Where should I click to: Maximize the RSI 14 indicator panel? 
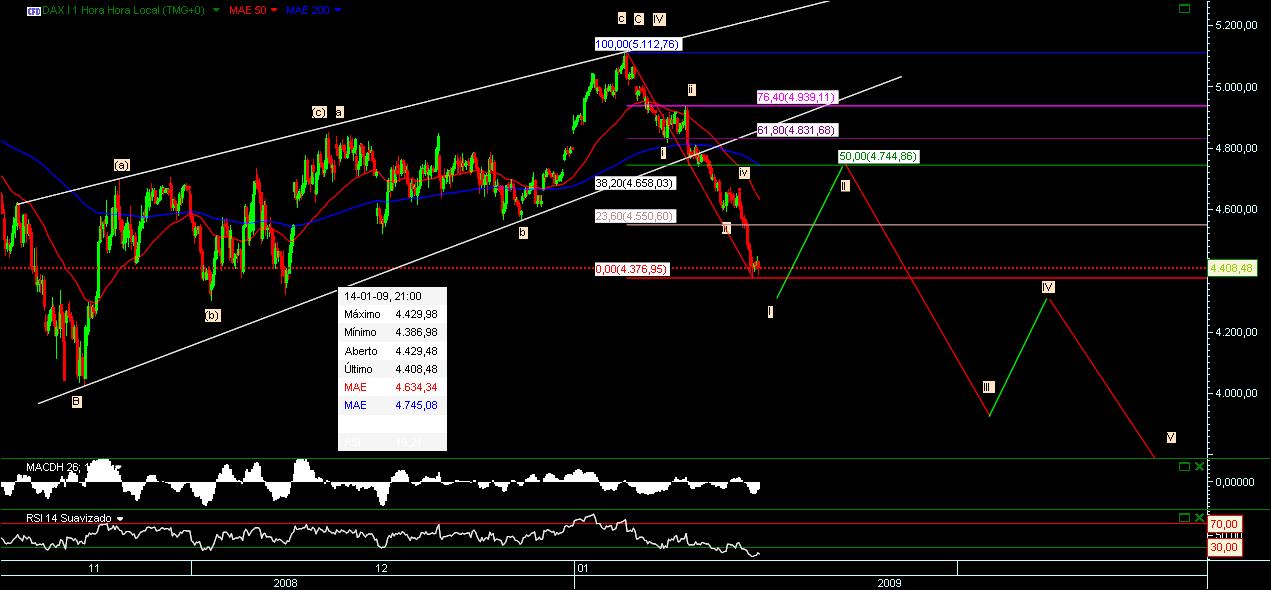tap(1185, 517)
